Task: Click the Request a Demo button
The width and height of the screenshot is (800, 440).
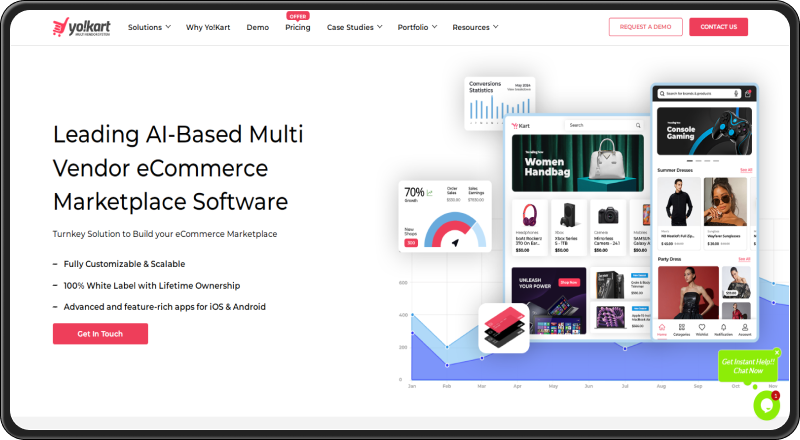Action: (x=645, y=27)
